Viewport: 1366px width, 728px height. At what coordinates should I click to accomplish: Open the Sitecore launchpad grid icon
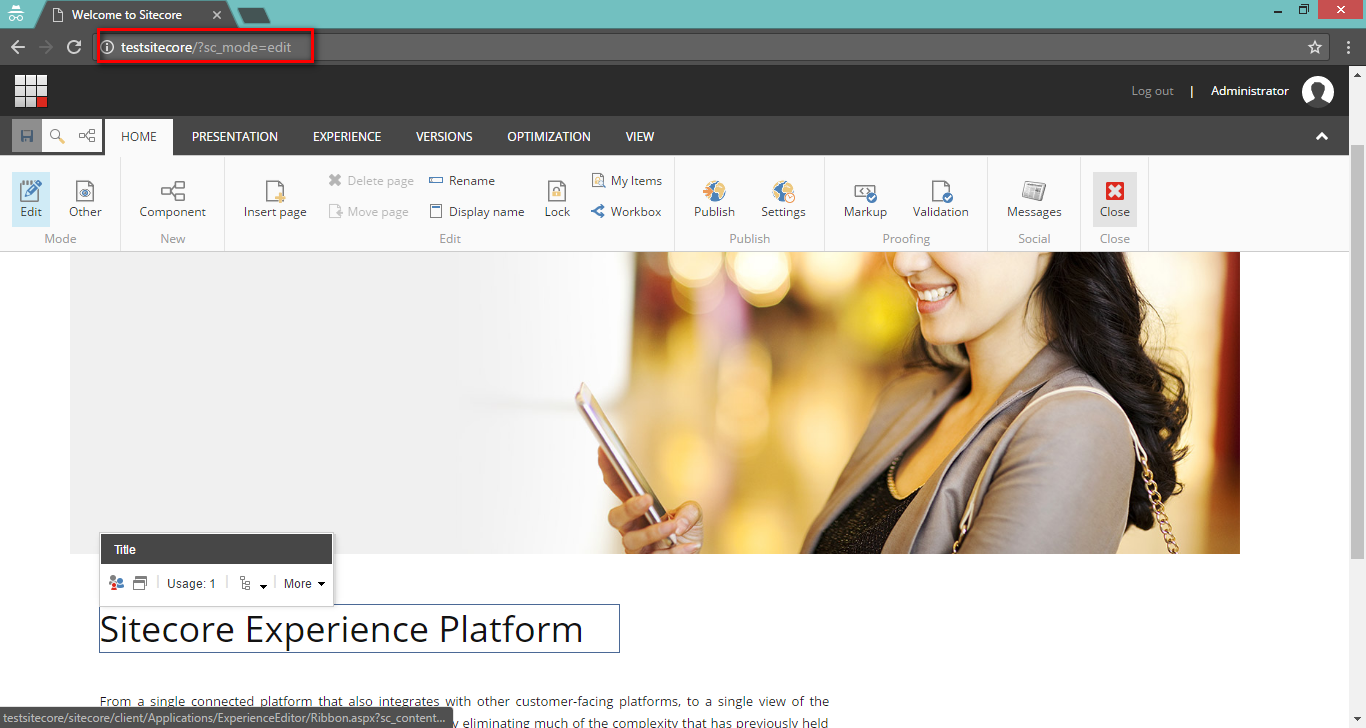point(31,91)
